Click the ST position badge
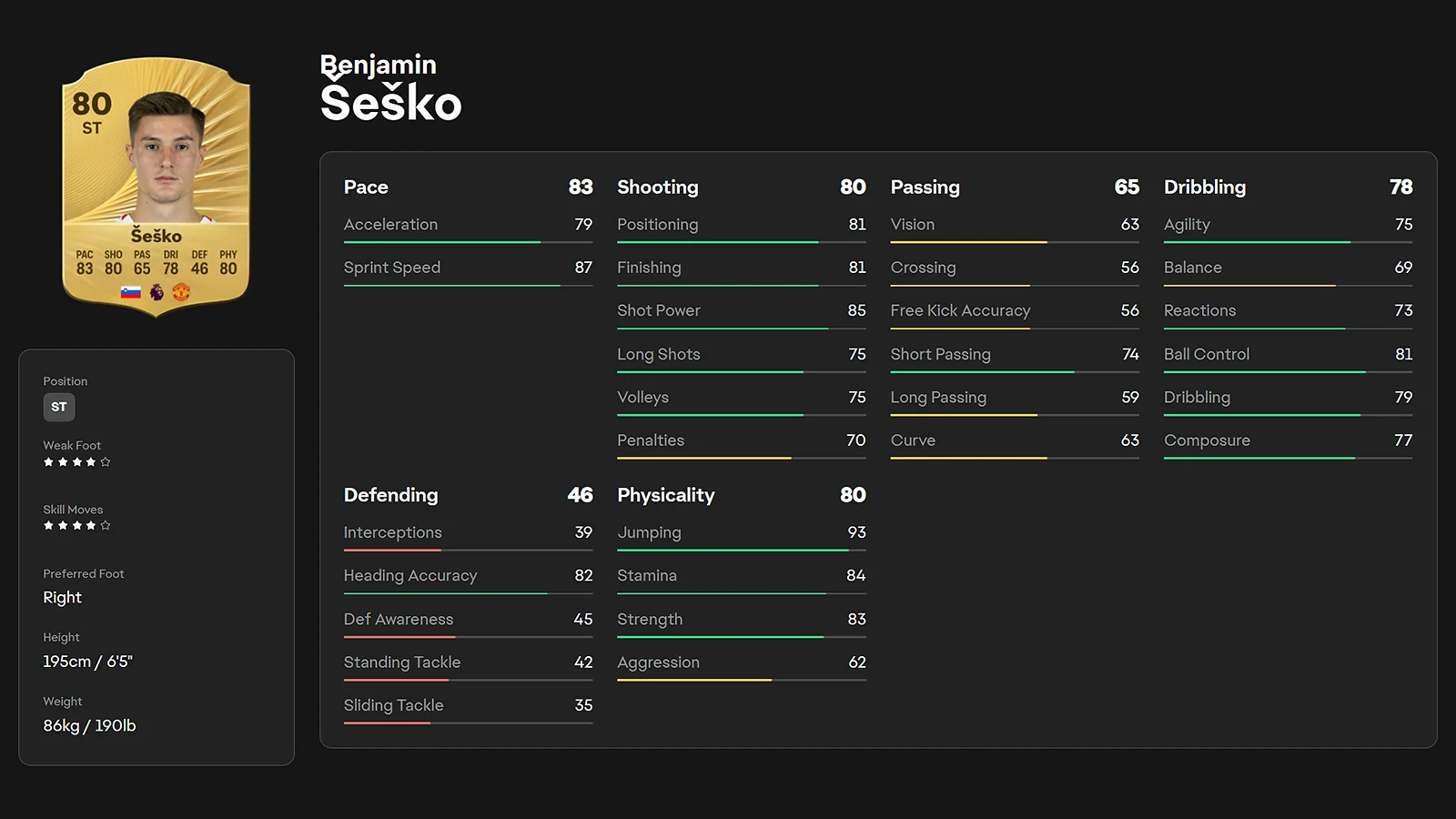This screenshot has width=1456, height=819. pyautogui.click(x=59, y=407)
